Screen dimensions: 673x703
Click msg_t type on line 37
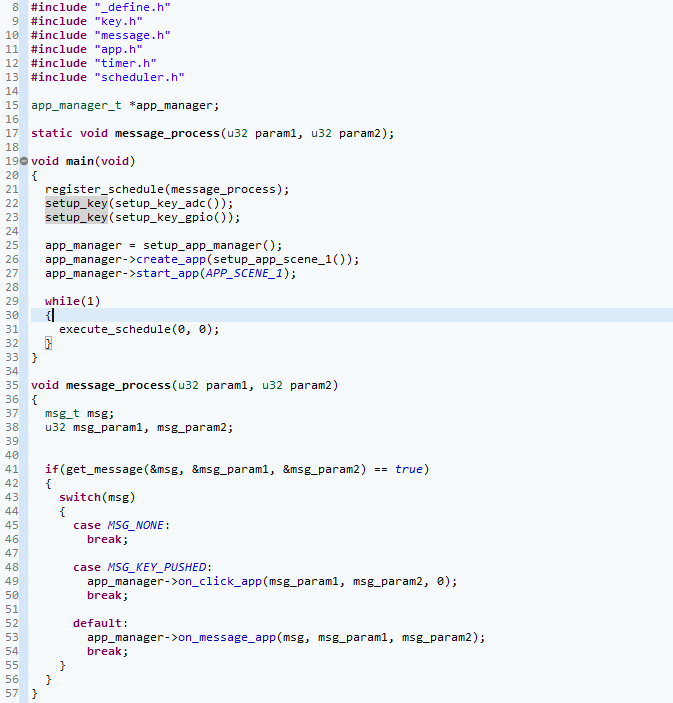62,413
